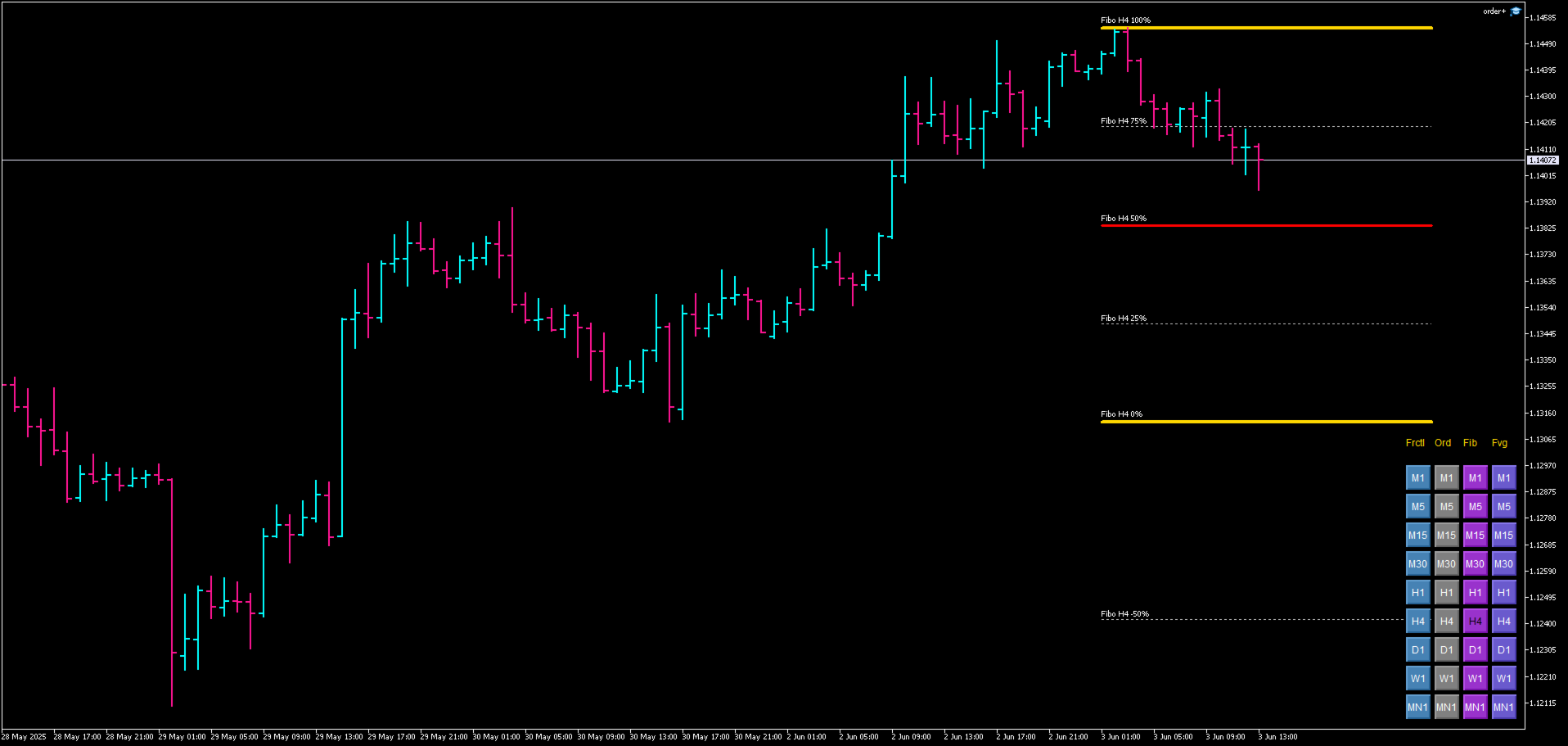Click the 1.12115 price axis label

pyautogui.click(x=1543, y=703)
